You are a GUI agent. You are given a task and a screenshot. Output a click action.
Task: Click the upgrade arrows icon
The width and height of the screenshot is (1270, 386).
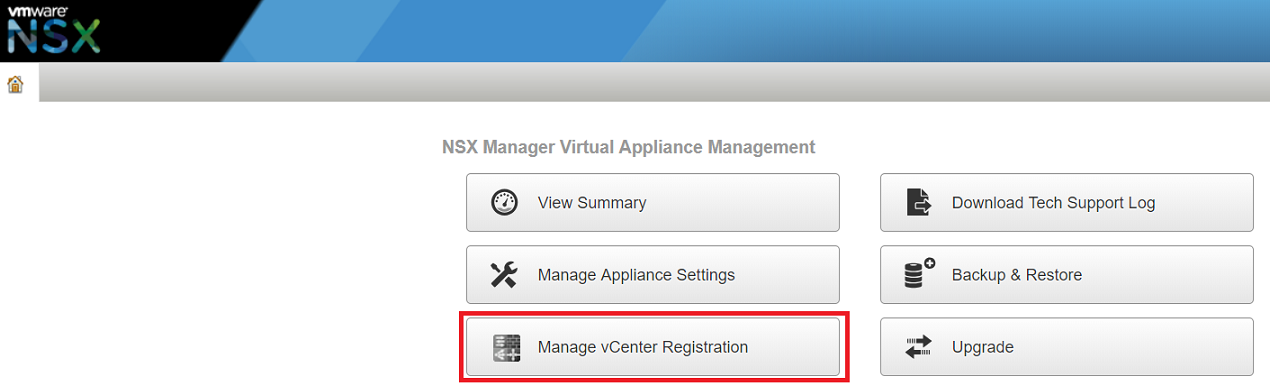919,348
